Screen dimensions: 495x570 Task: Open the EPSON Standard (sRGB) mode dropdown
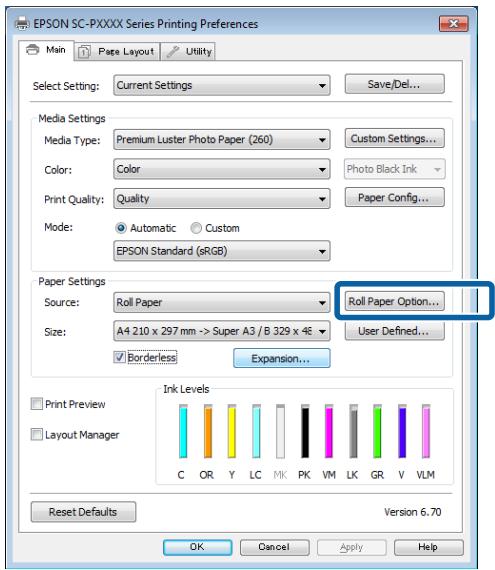pos(222,251)
